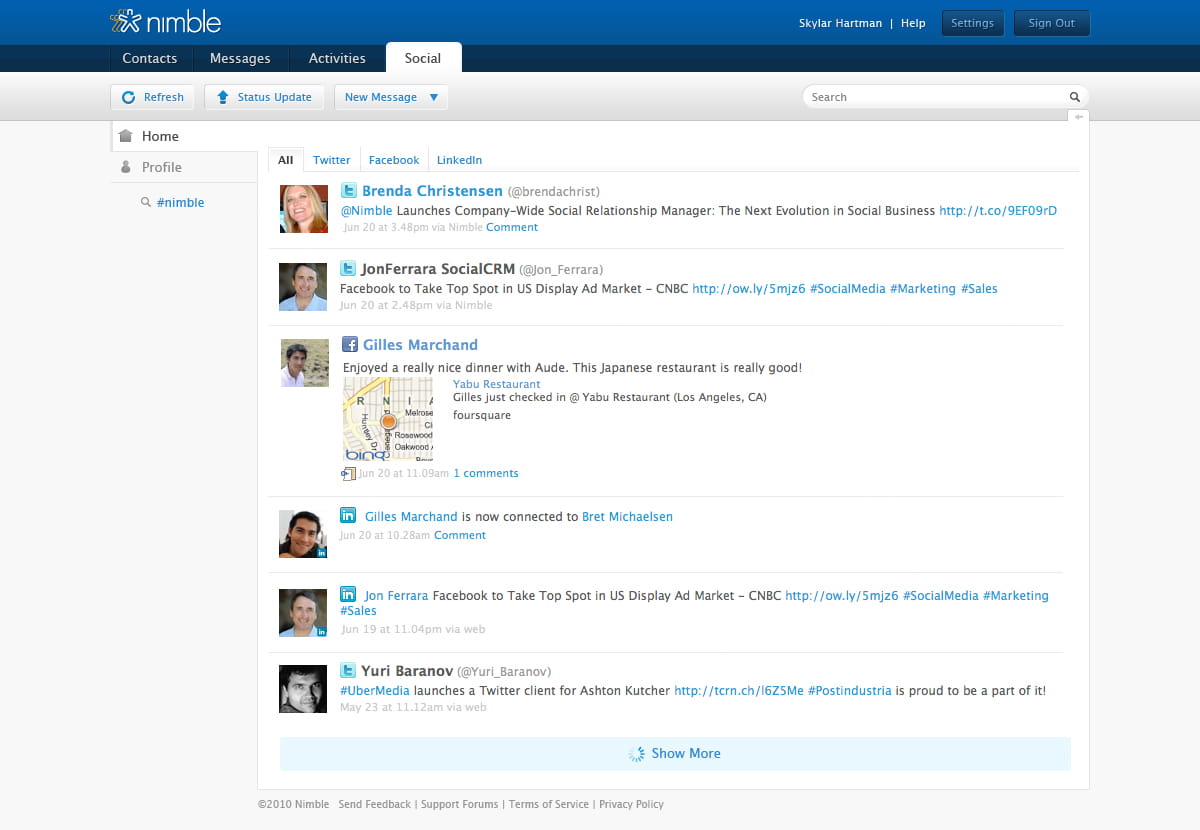Open Brenda Christensen's avatar photo
Image resolution: width=1200 pixels, height=830 pixels.
pos(304,209)
